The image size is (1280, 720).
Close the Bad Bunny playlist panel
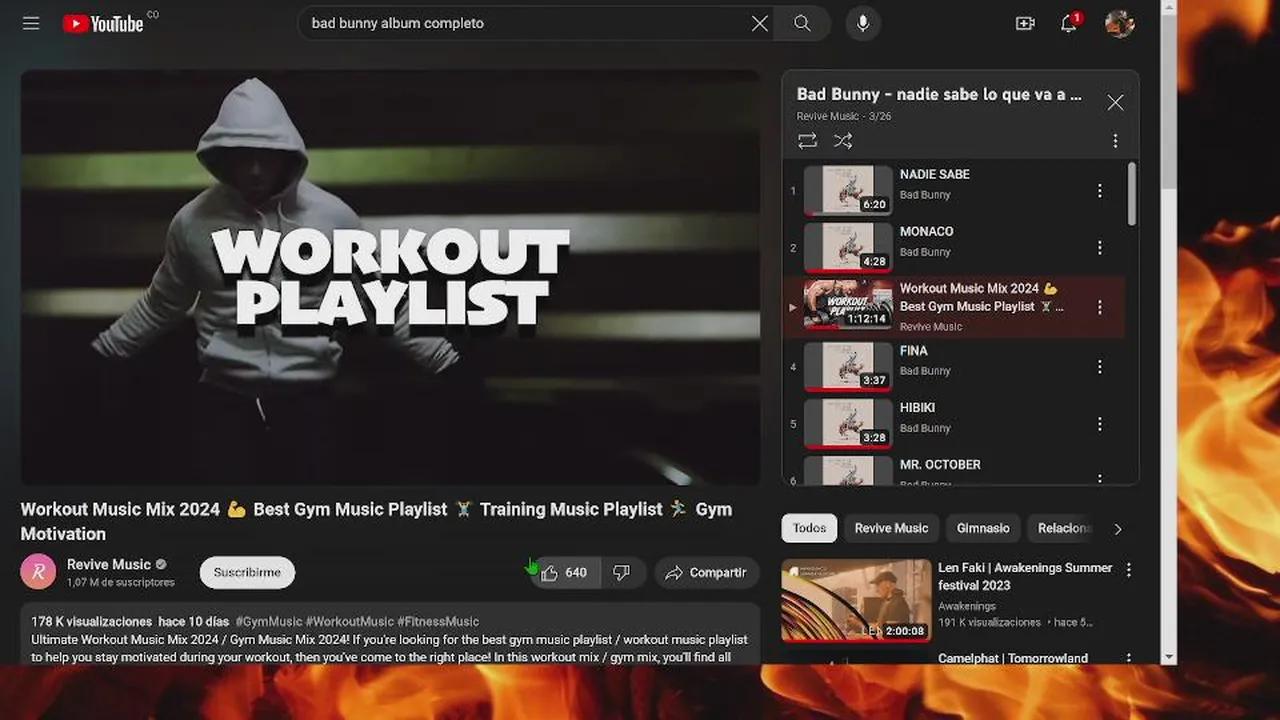coord(1115,102)
